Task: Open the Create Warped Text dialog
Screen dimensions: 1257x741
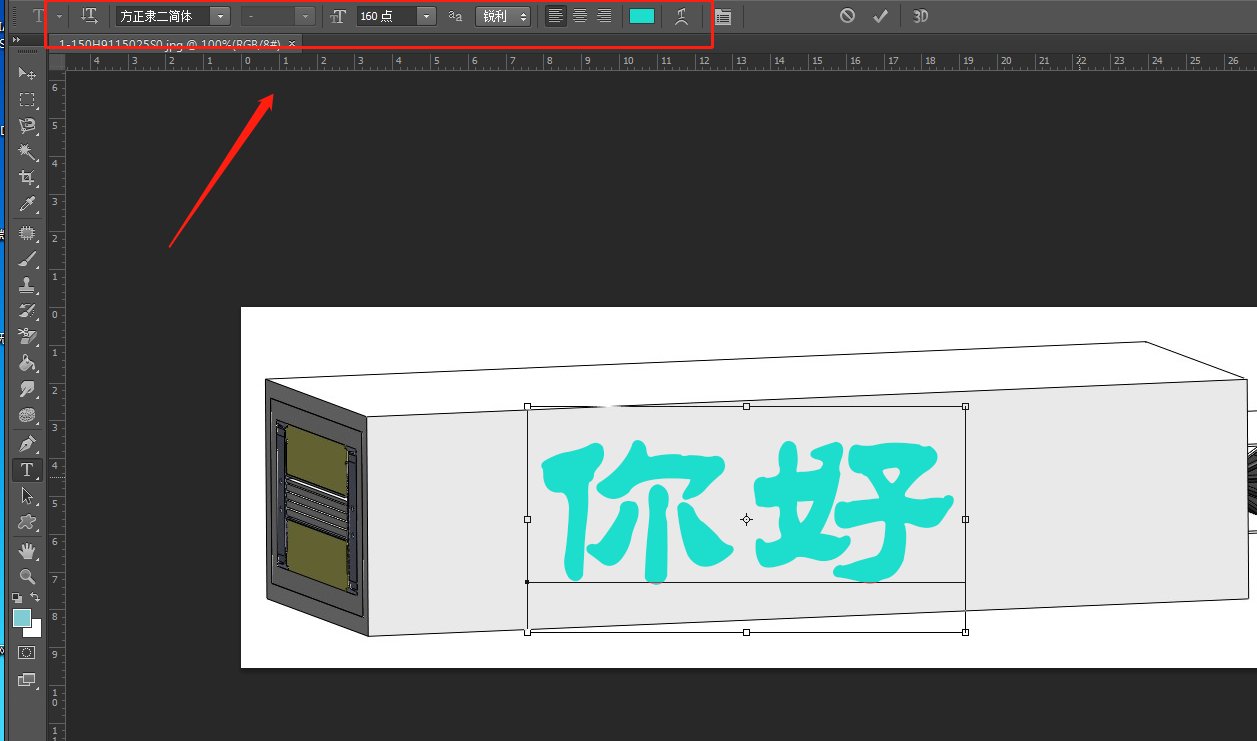Action: (681, 15)
